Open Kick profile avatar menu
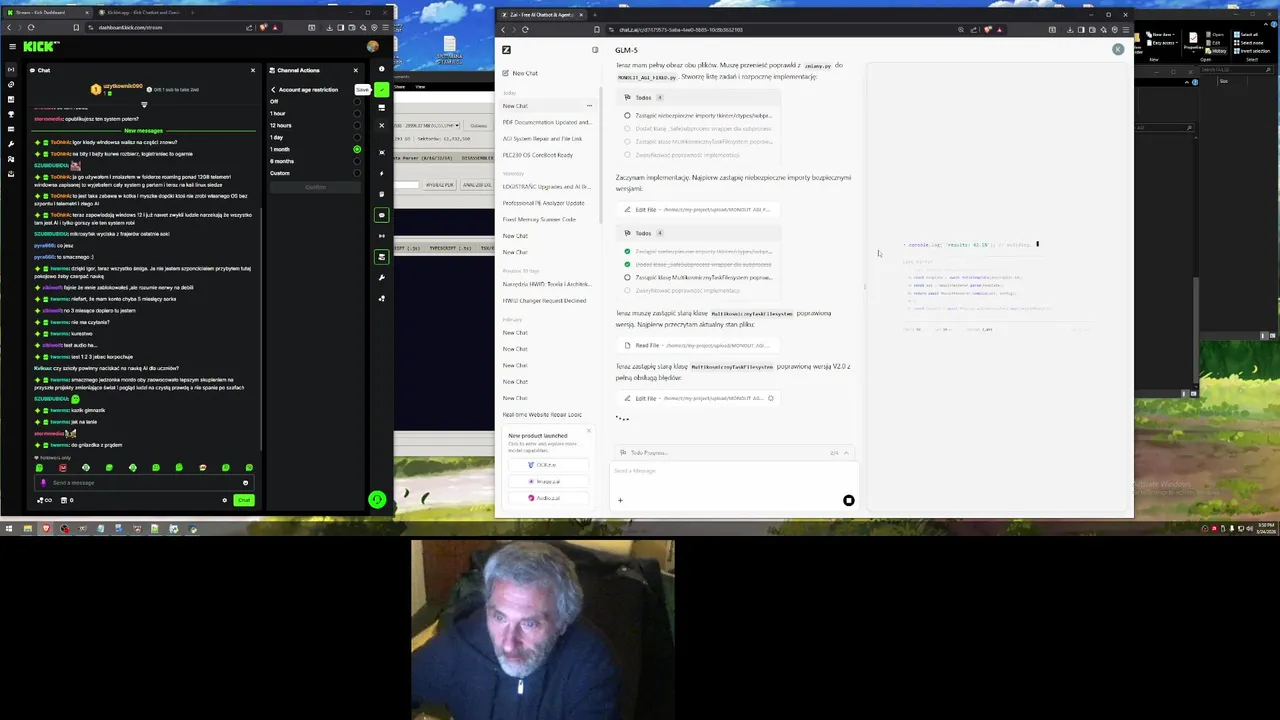 coord(373,46)
